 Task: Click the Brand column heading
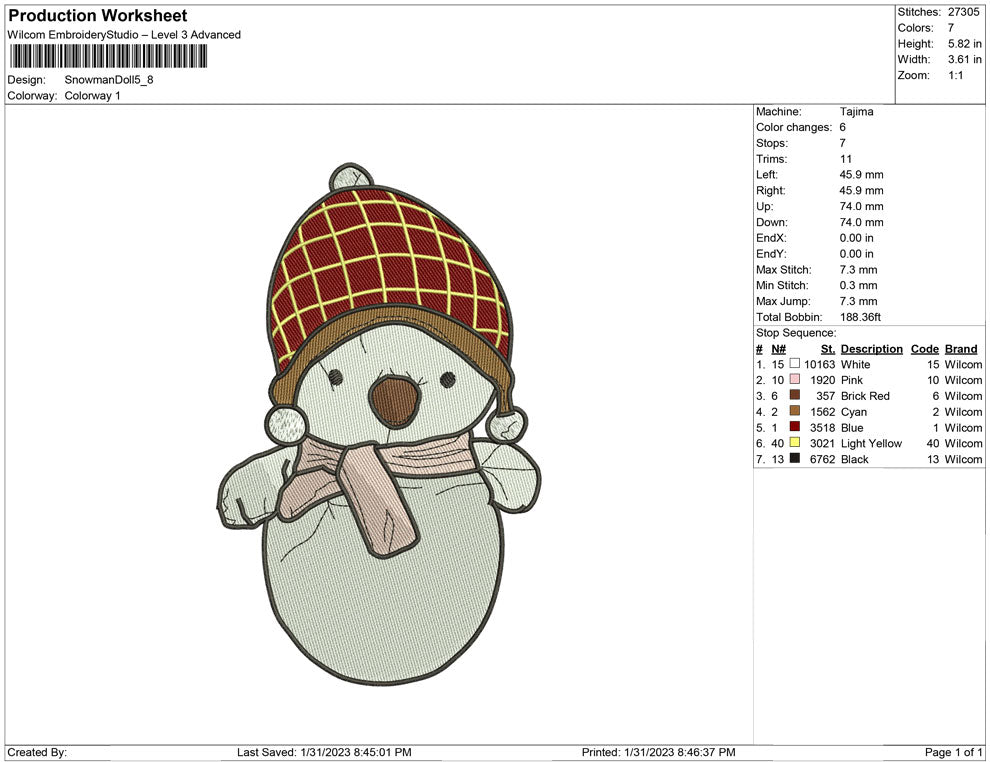[x=960, y=348]
